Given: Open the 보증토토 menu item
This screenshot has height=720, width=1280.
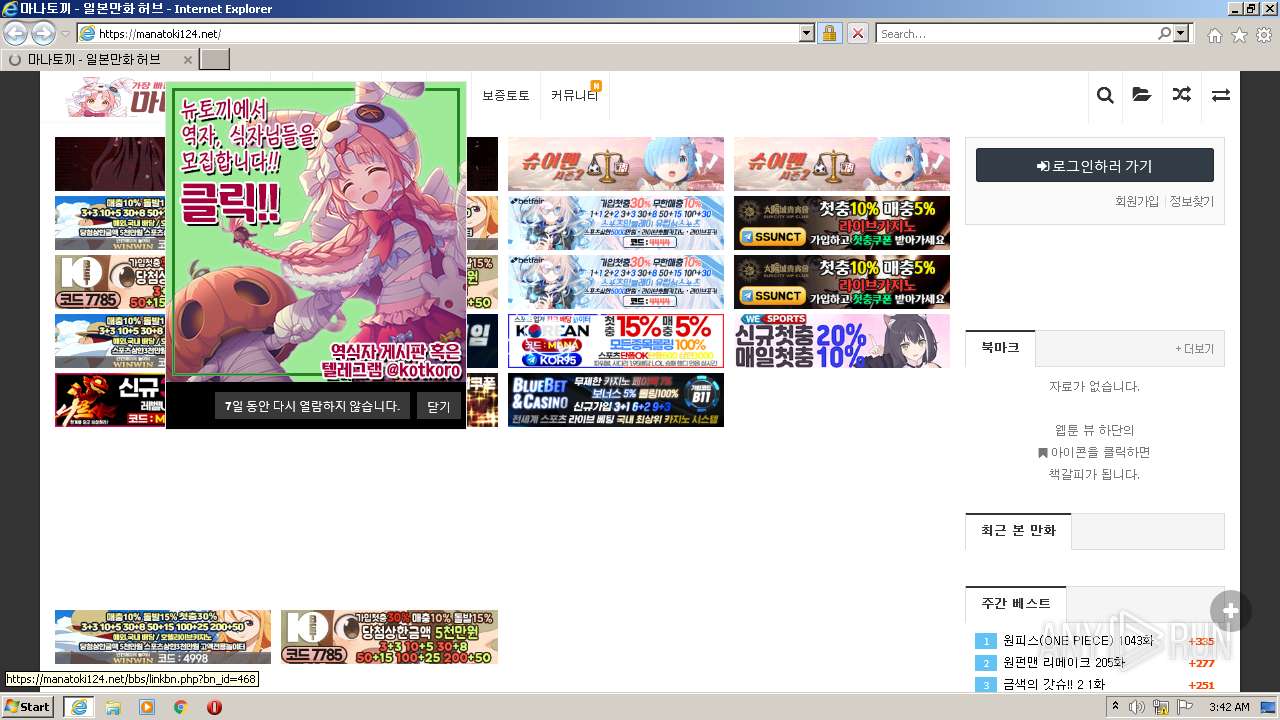Looking at the screenshot, I should pos(505,95).
